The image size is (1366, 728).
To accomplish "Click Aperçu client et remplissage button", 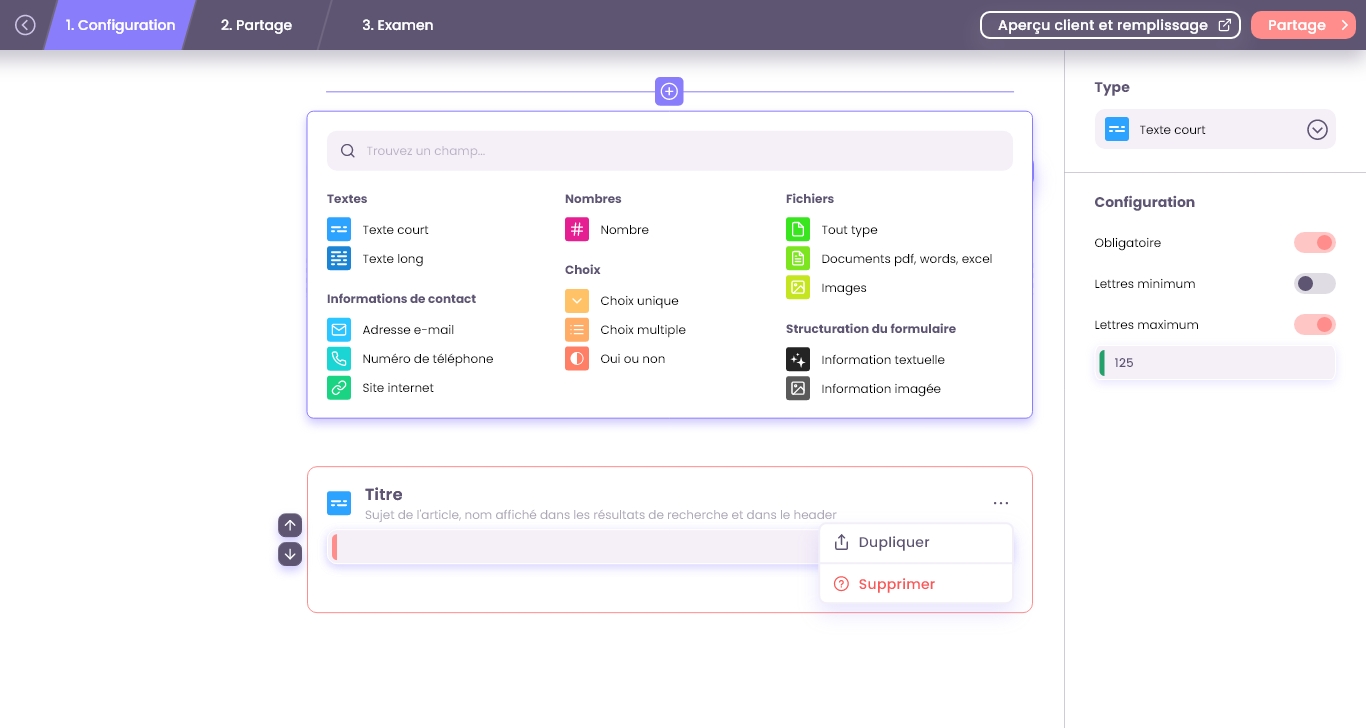I will click(1110, 25).
